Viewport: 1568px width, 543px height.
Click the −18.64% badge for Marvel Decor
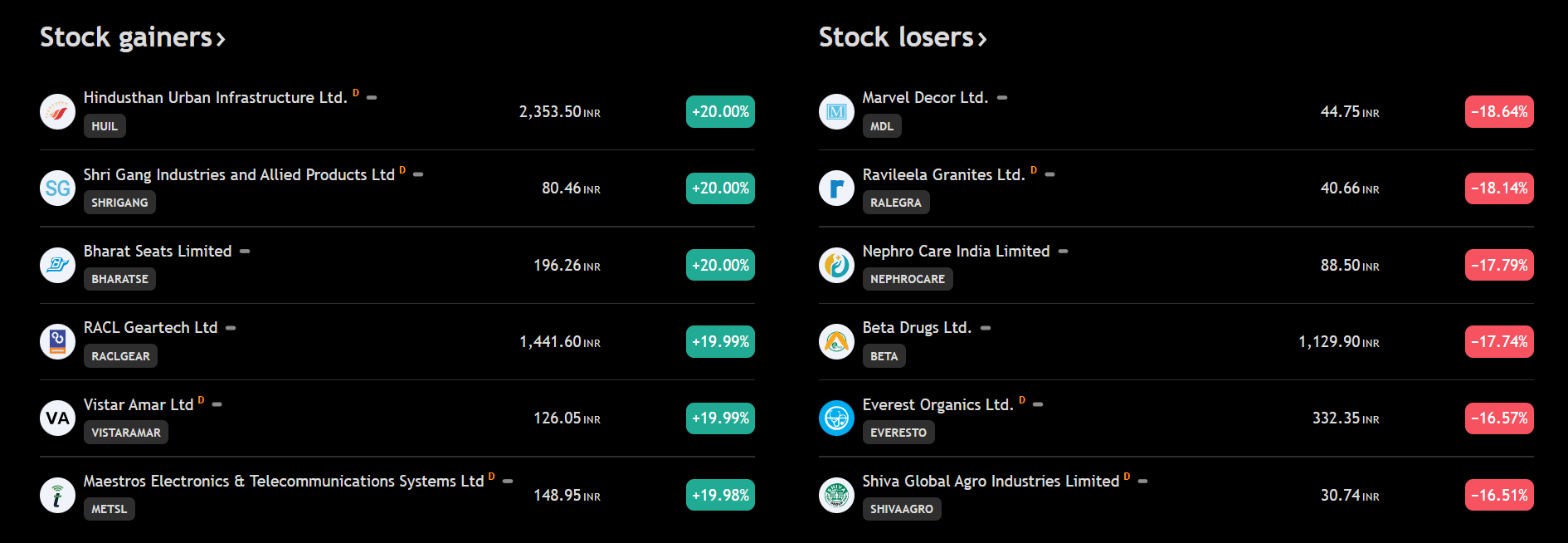1499,111
